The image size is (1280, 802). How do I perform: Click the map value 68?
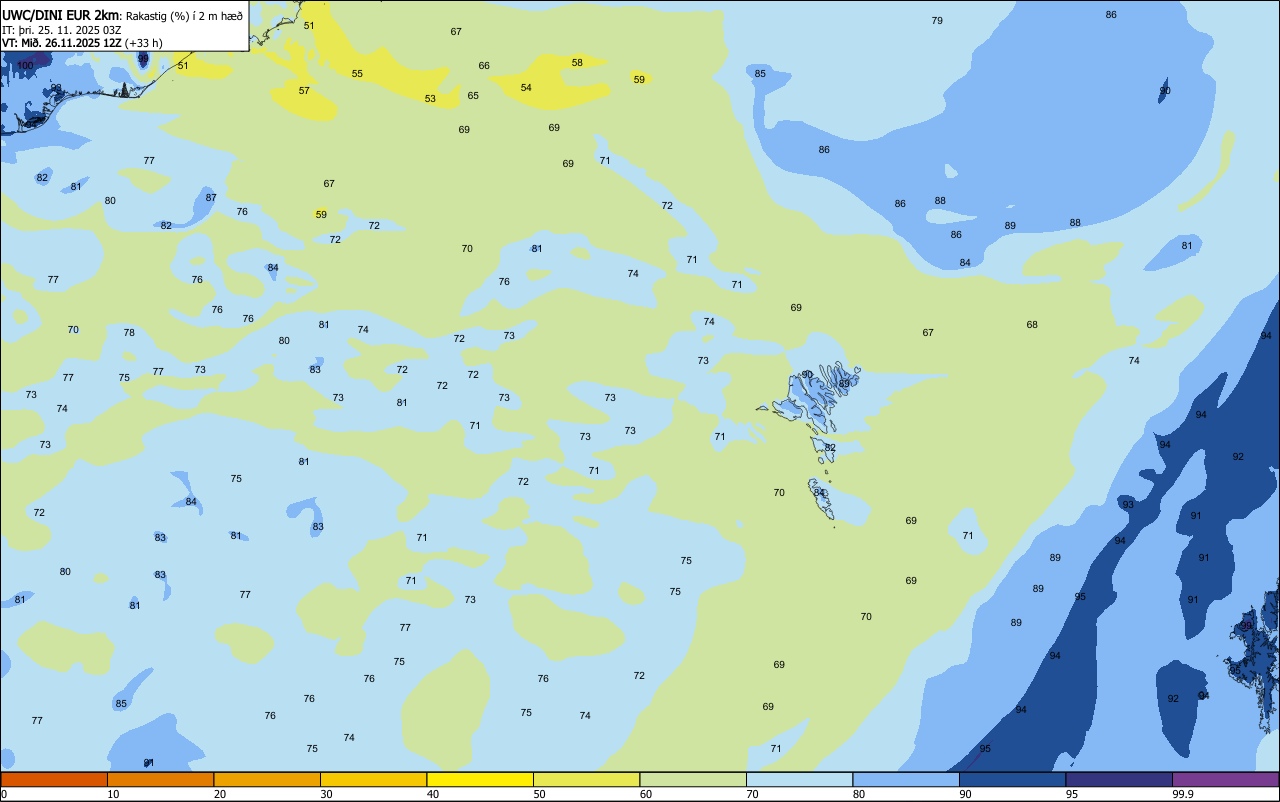(x=1032, y=325)
